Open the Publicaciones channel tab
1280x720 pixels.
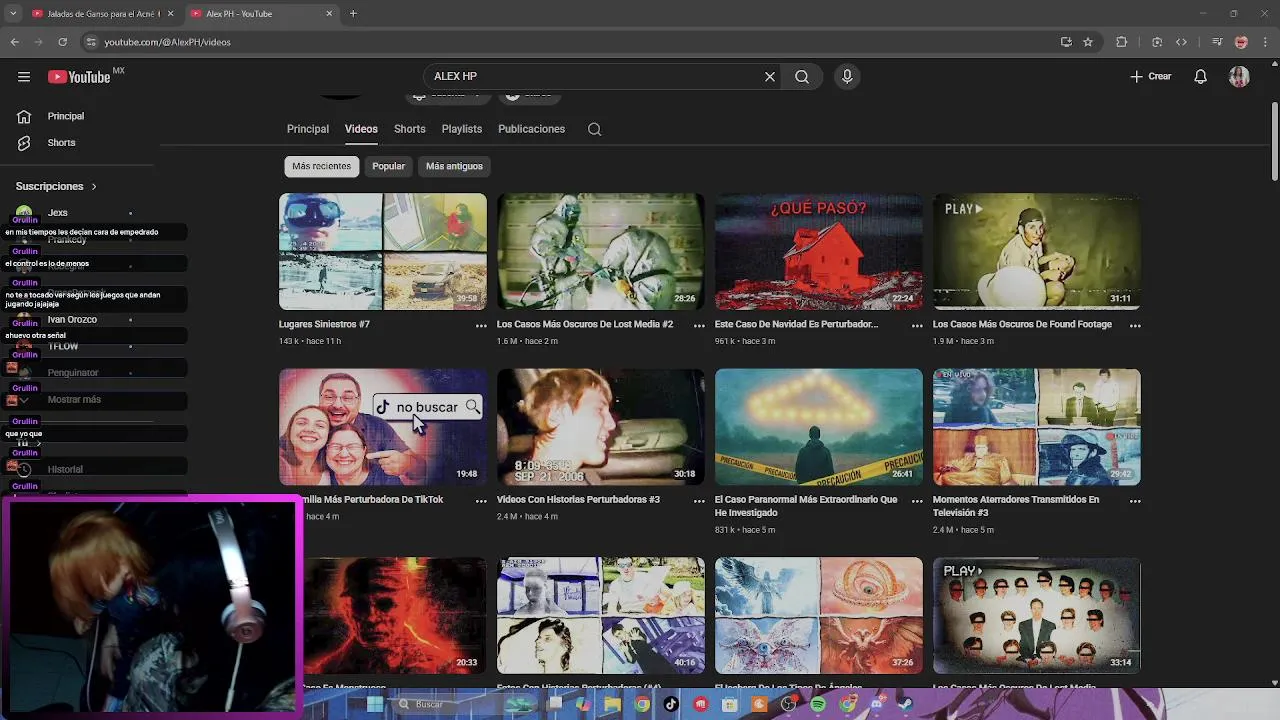click(532, 129)
